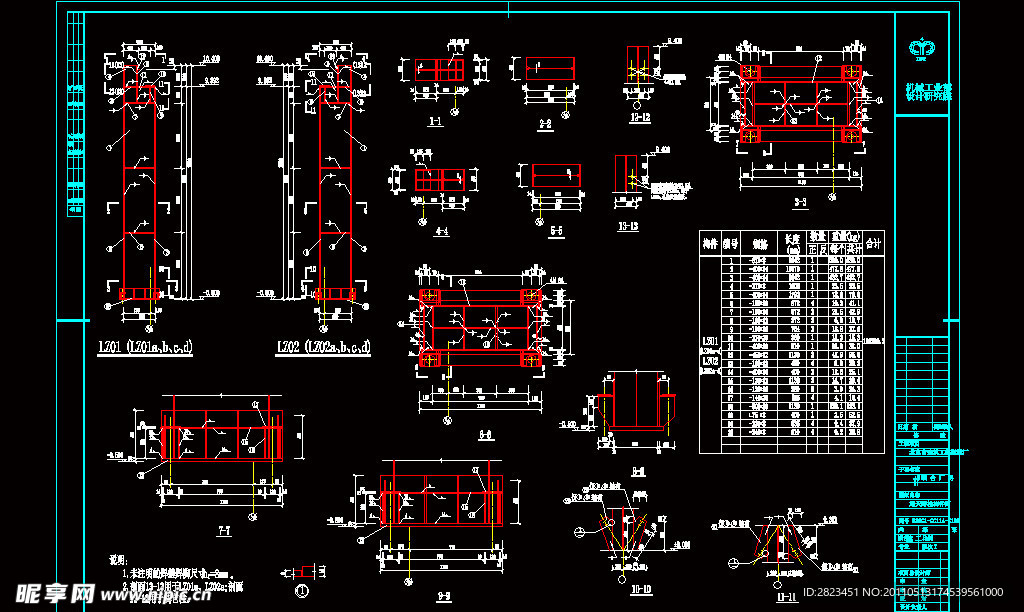This screenshot has height=612, width=1024.
Task: Click the 12-12 section label
Action: (640, 117)
